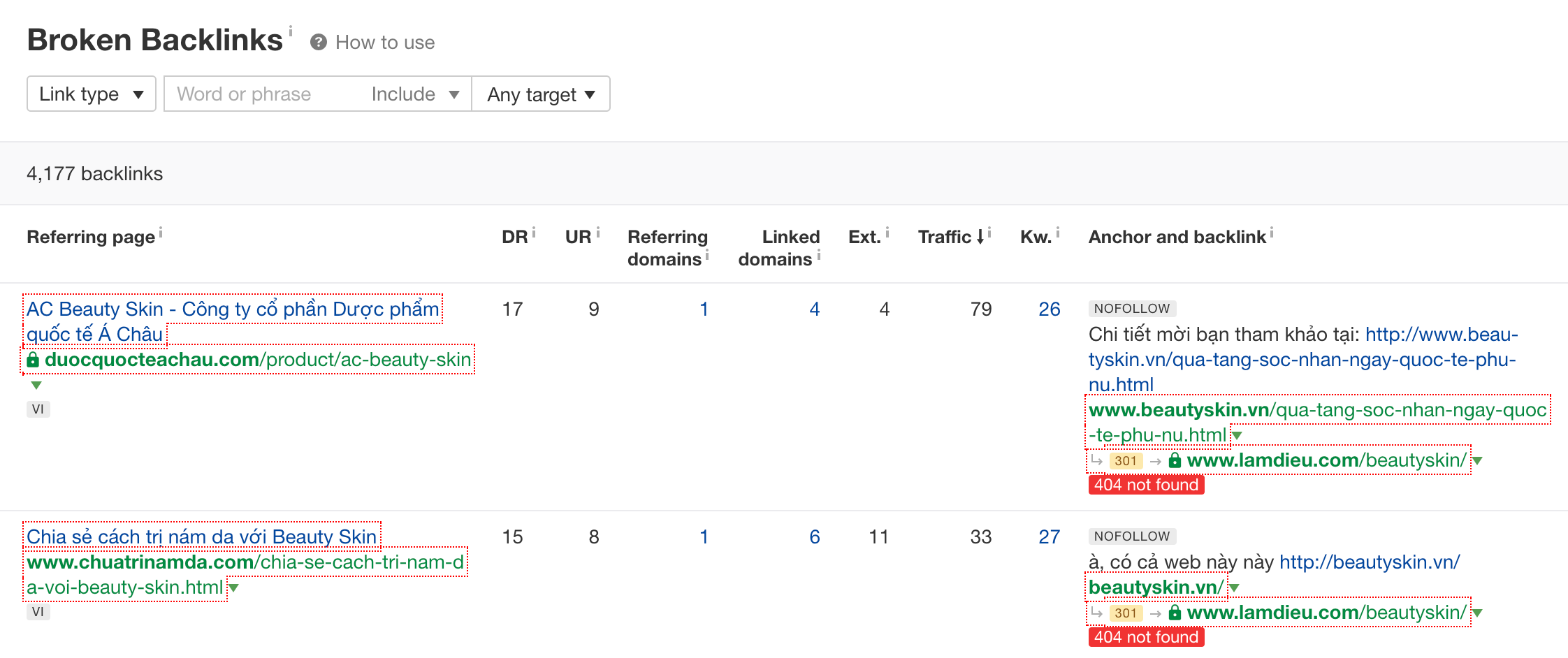1568x658 pixels.
Task: Click info icon beside Broken Backlinks title
Action: tap(291, 31)
